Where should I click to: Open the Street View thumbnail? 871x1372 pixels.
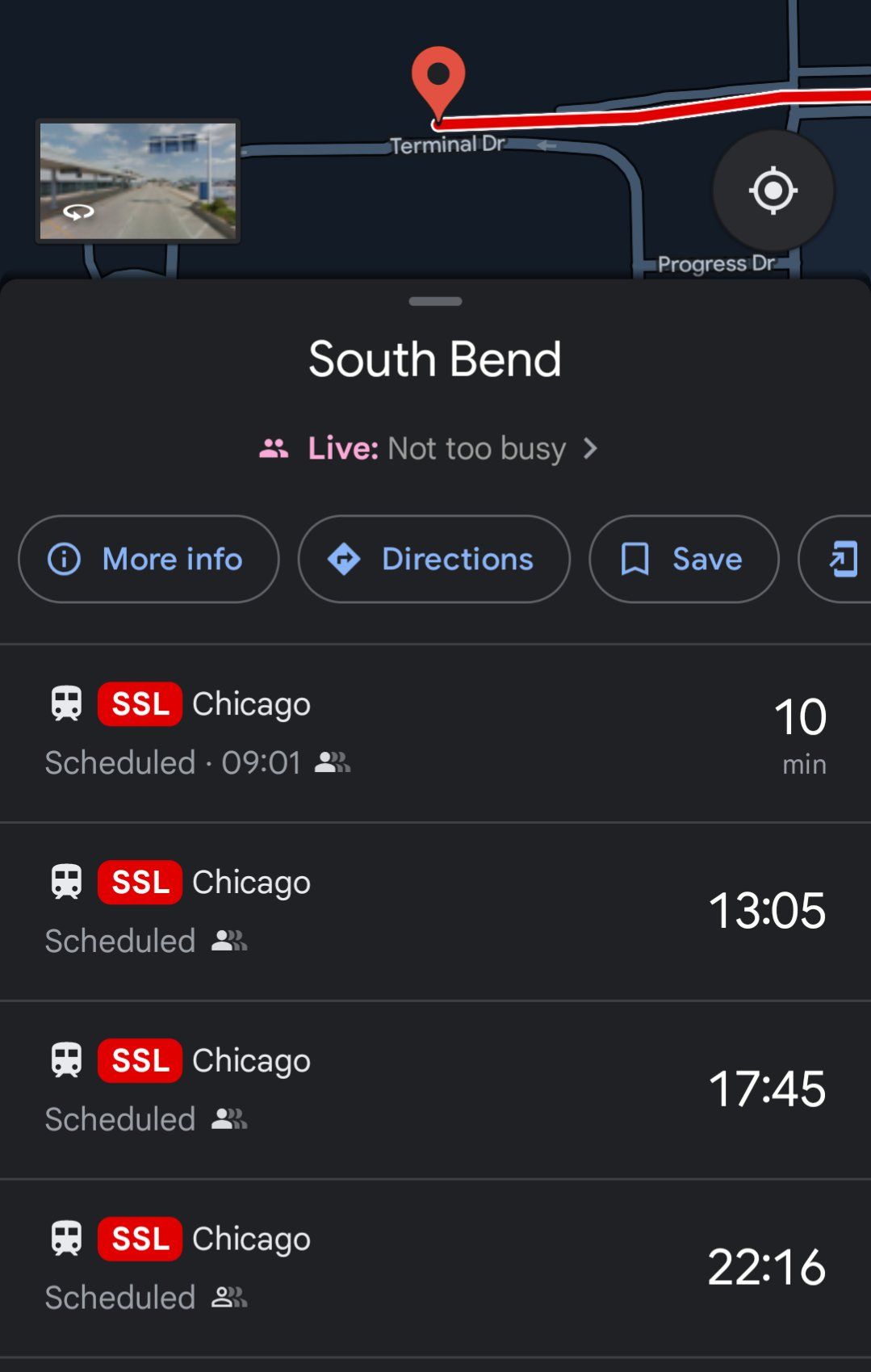point(138,181)
